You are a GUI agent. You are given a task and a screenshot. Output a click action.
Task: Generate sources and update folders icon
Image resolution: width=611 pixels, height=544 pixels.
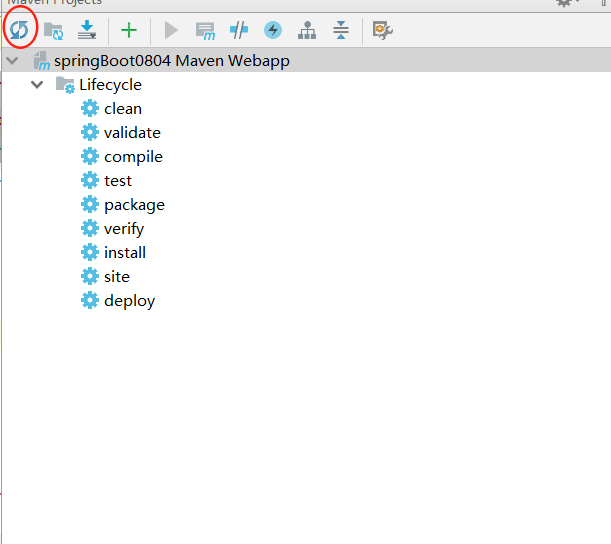(53, 31)
